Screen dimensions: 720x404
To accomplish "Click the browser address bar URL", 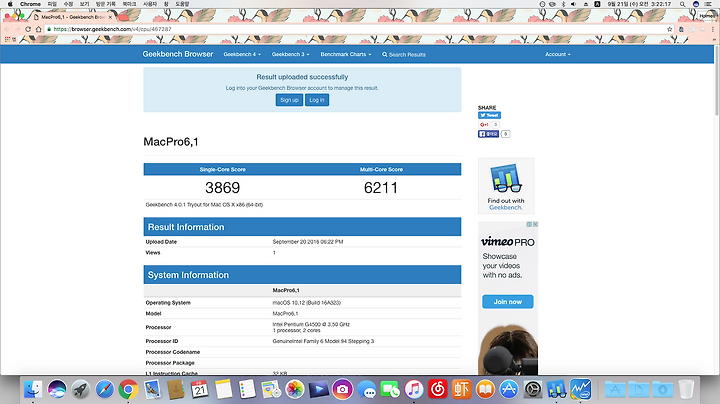I will pos(112,29).
